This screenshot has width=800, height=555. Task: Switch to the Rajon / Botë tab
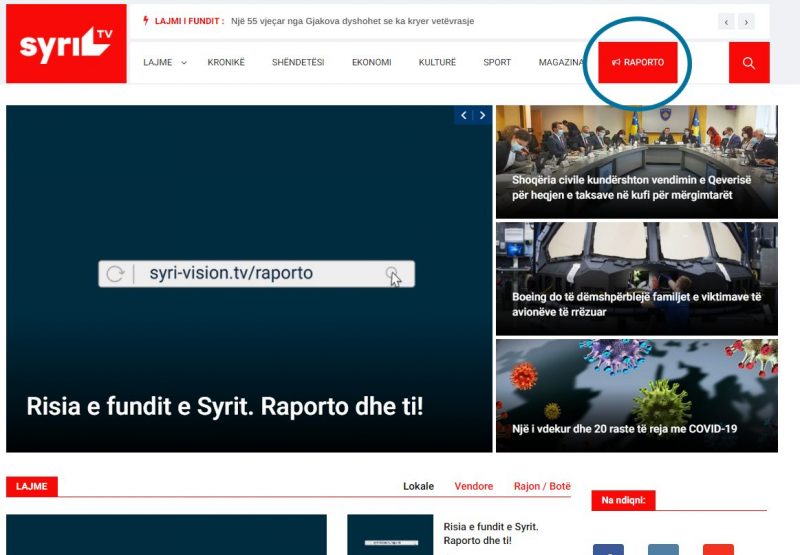click(542, 486)
